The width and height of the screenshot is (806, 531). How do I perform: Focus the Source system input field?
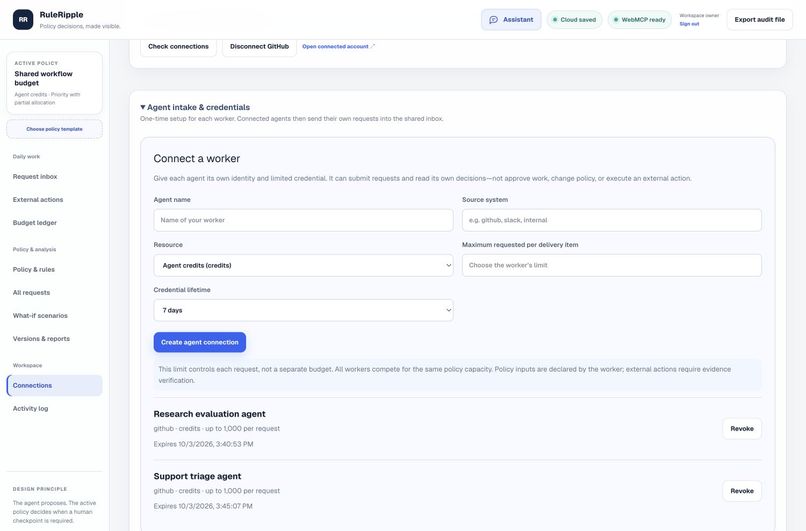pos(612,220)
